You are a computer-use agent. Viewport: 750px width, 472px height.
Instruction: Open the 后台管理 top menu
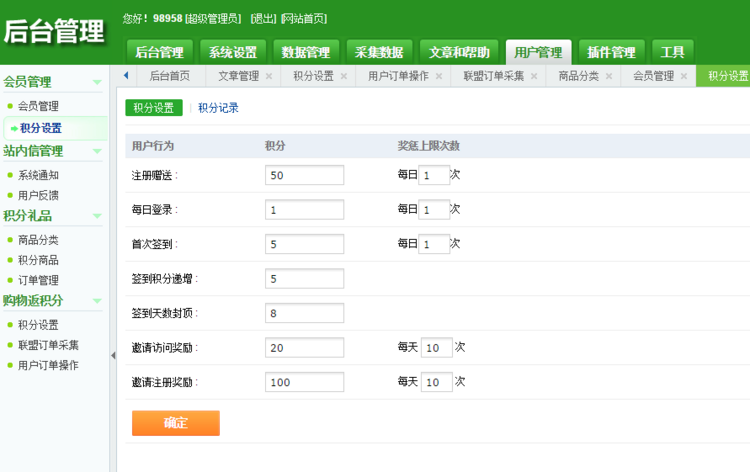[159, 52]
